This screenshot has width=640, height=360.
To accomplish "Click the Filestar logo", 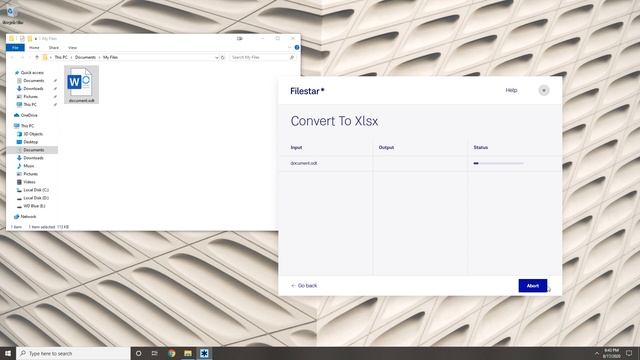I will point(307,91).
